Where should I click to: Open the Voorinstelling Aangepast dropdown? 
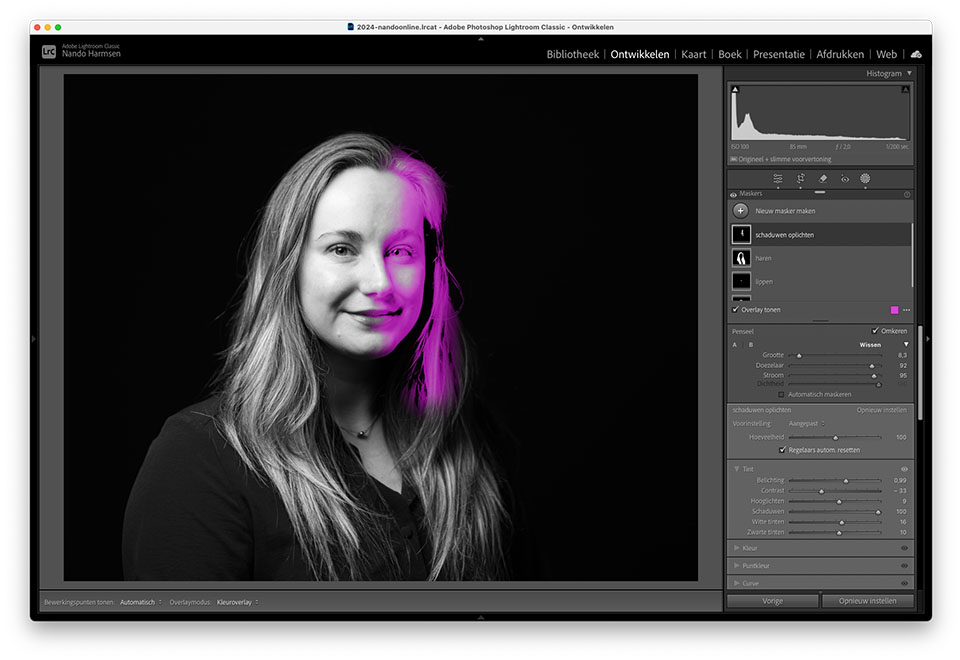pos(806,423)
